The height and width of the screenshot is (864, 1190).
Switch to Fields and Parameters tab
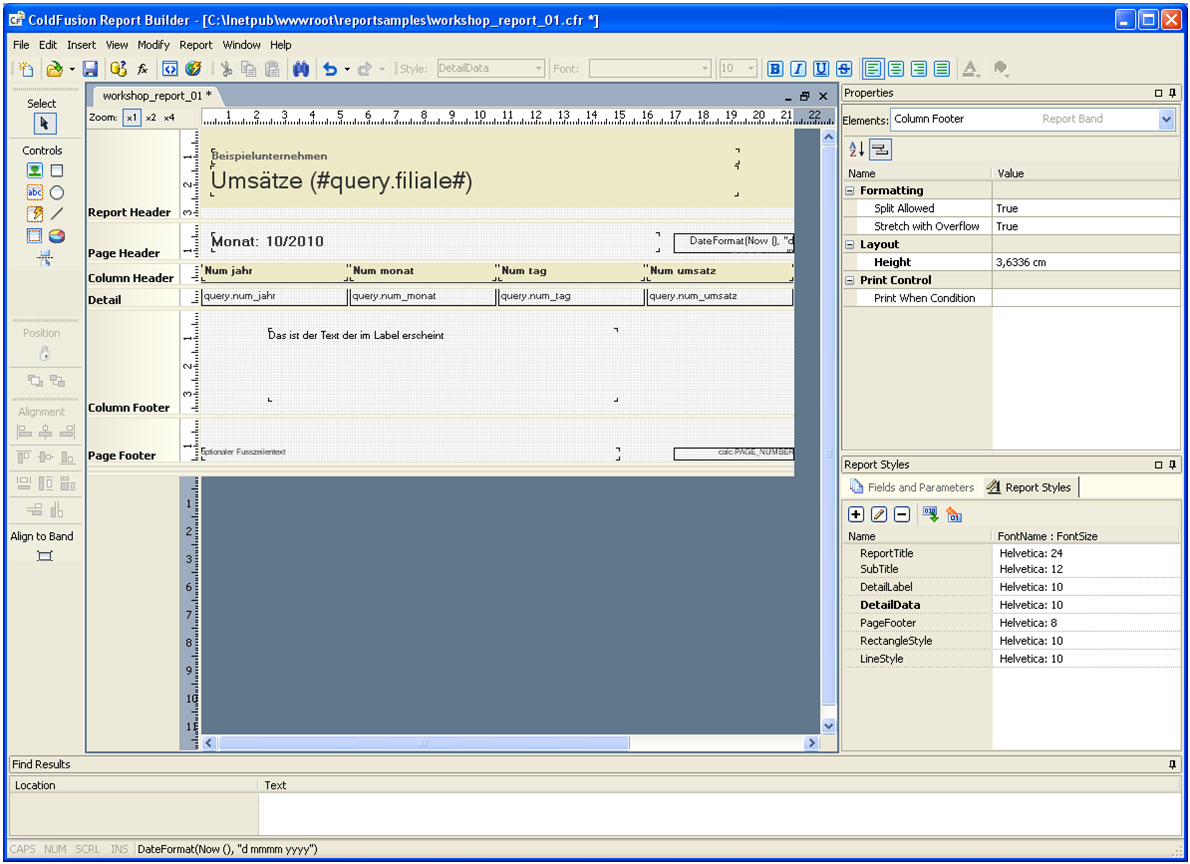(x=911, y=487)
